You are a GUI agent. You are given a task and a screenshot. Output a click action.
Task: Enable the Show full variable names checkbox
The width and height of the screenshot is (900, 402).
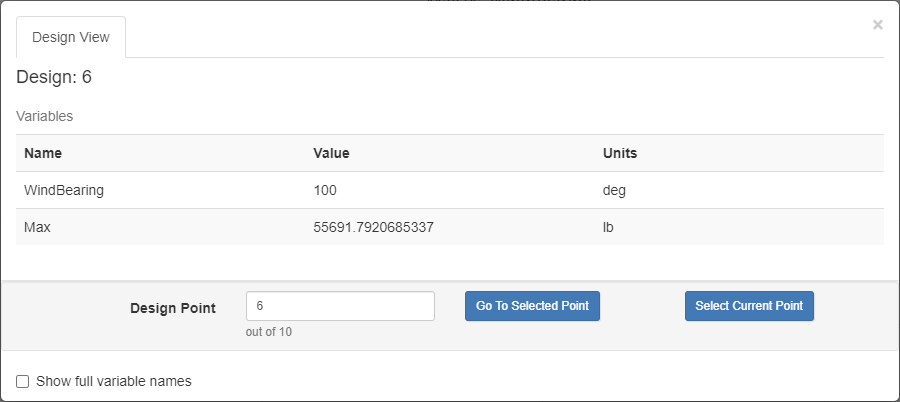[23, 381]
